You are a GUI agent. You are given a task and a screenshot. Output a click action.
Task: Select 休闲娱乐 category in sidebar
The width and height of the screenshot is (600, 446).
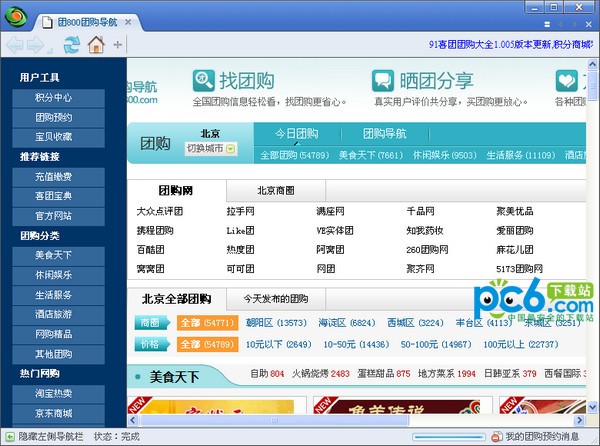[58, 275]
